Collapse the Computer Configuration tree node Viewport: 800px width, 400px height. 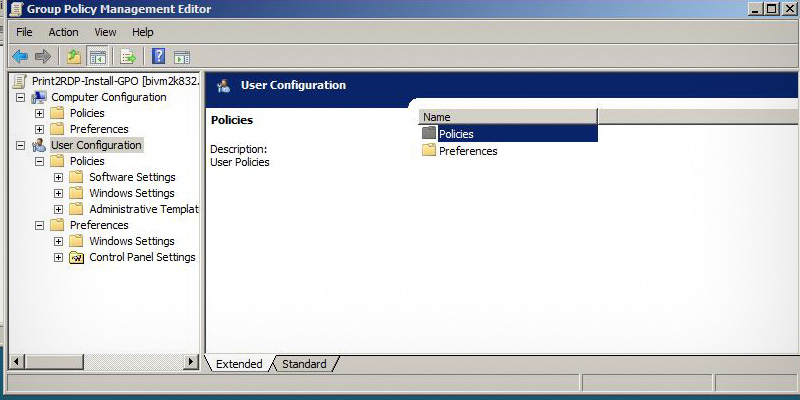[20, 97]
